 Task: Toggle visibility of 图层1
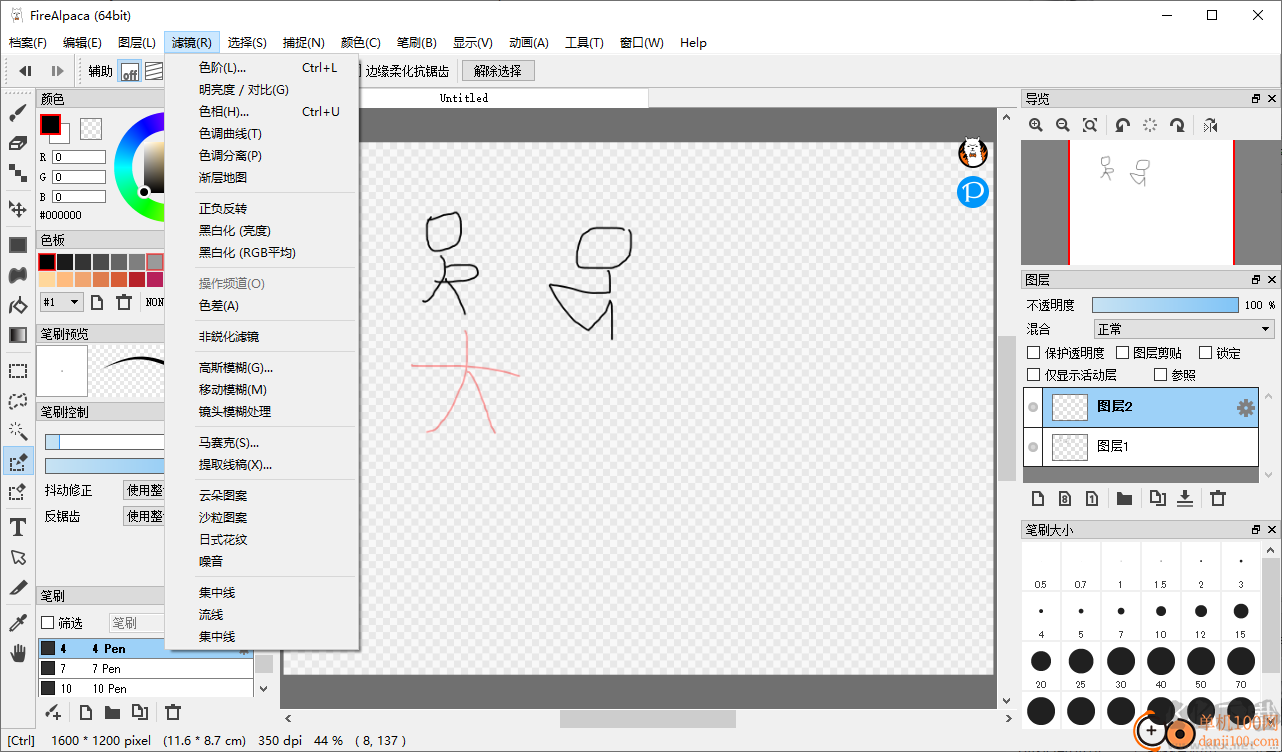pos(1033,446)
